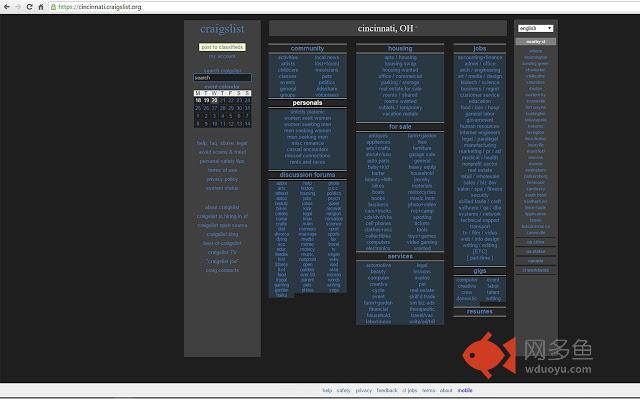This screenshot has width=640, height=400.
Task: Open the personals section header
Action: tap(307, 103)
